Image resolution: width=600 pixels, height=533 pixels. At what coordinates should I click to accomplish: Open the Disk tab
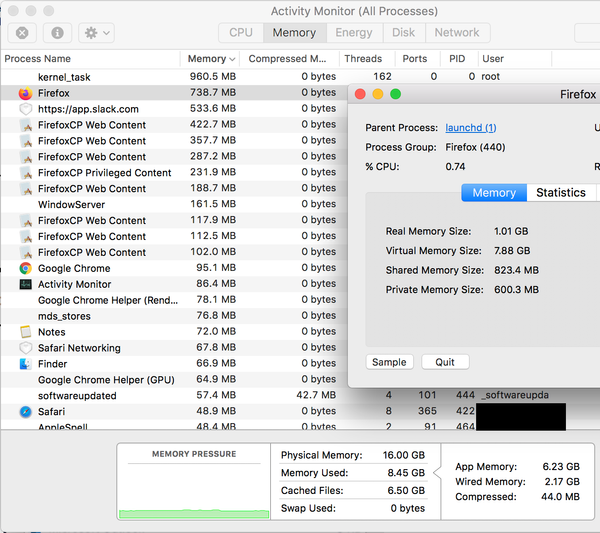(404, 33)
